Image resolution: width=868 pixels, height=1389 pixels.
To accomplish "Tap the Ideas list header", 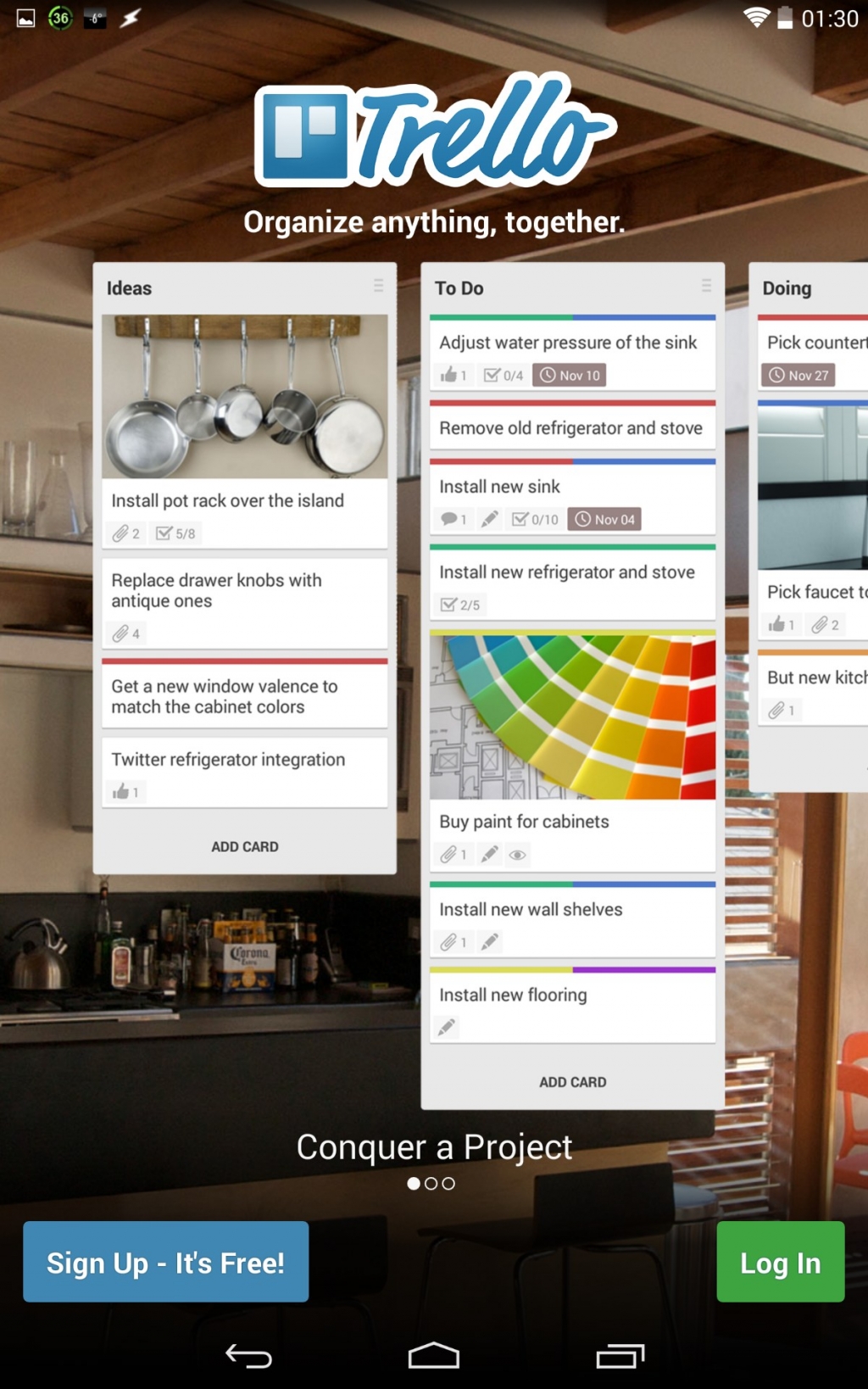I will click(129, 287).
